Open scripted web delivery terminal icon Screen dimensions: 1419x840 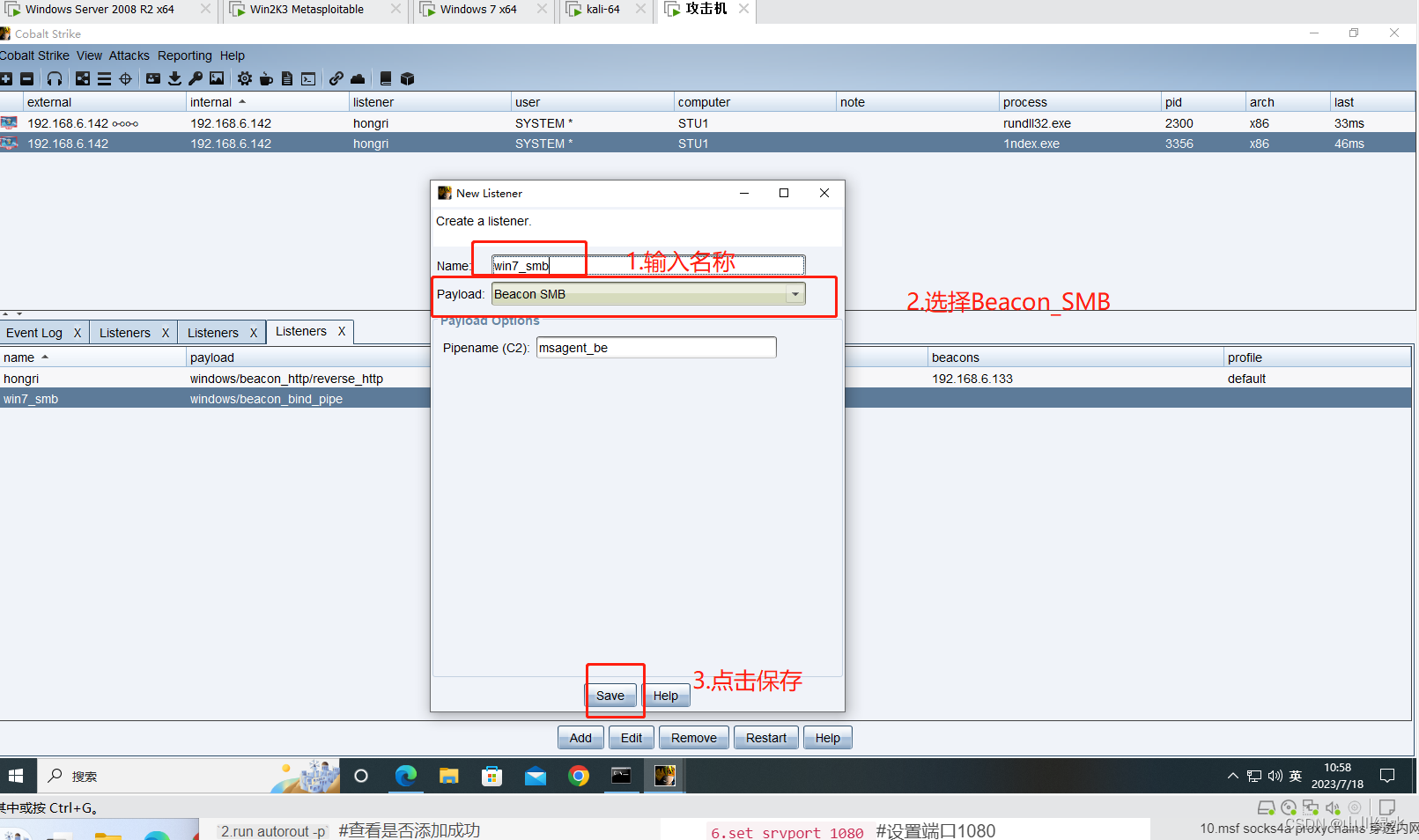(x=308, y=79)
